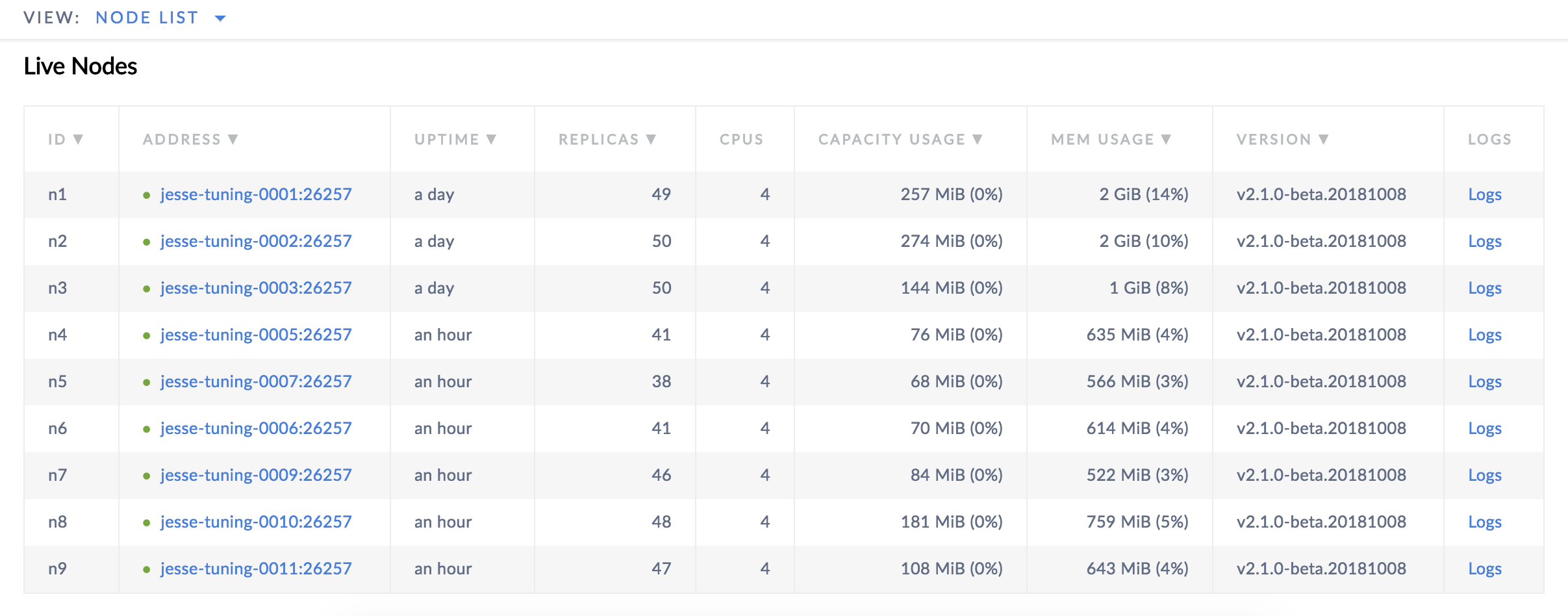Sort by Capacity Usage column arrow

978,139
